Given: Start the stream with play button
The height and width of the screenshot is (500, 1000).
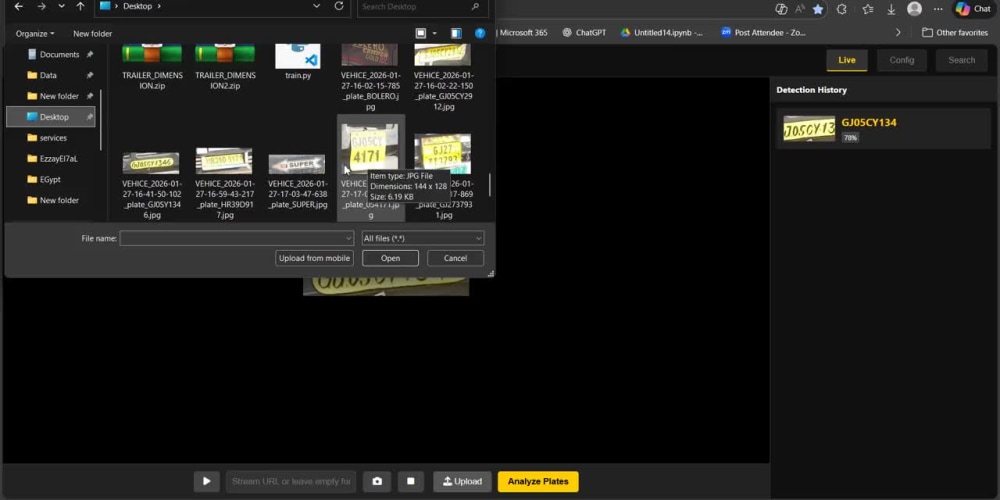Looking at the screenshot, I should click(207, 482).
